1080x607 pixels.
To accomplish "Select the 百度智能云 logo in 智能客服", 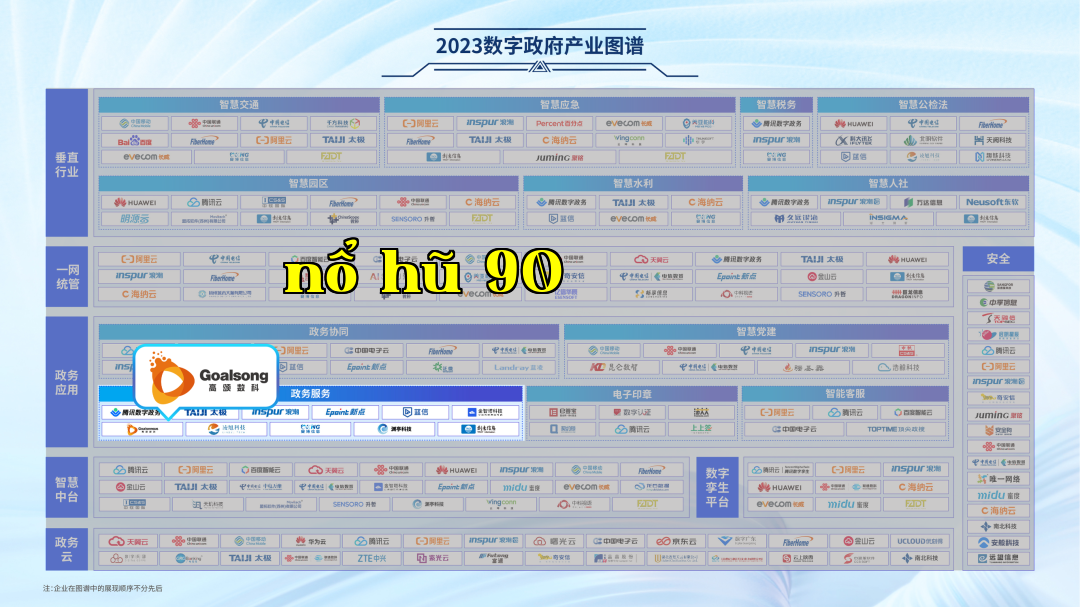I will [913, 413].
